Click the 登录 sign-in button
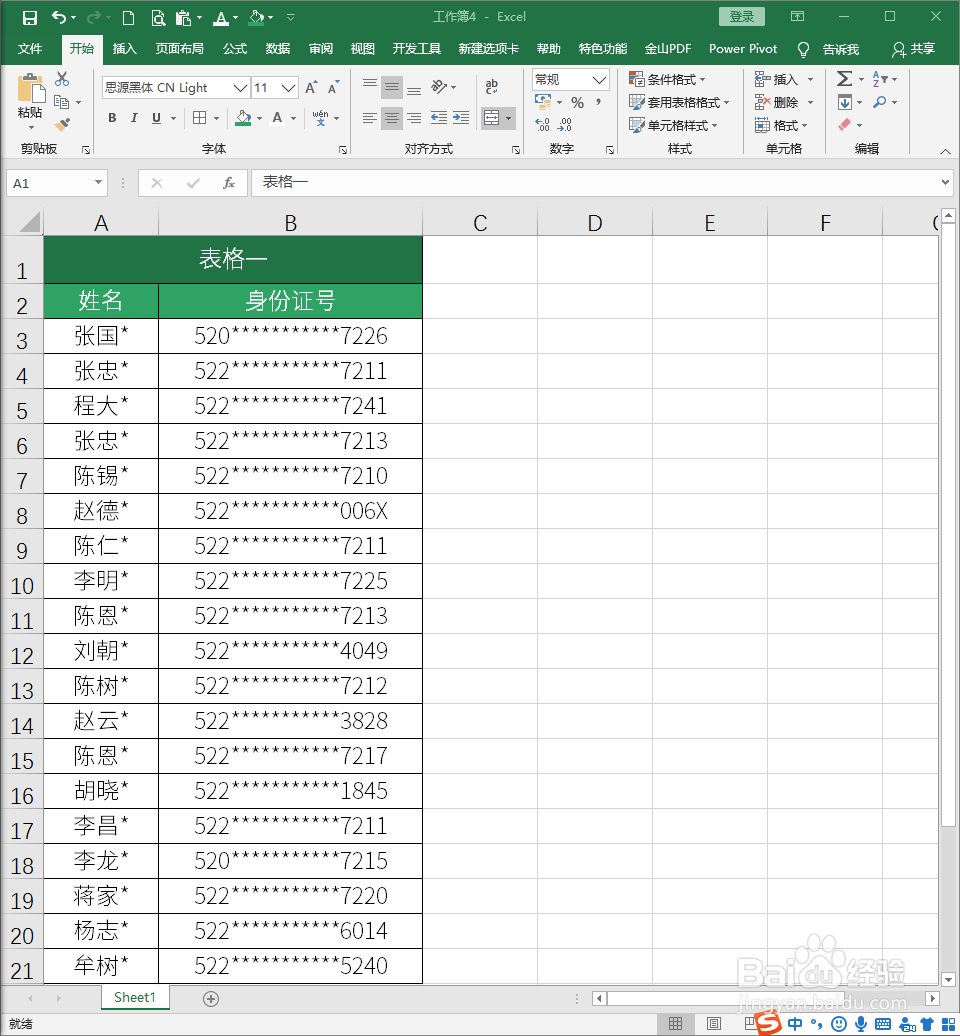Screen dimensions: 960x1036 tap(741, 16)
